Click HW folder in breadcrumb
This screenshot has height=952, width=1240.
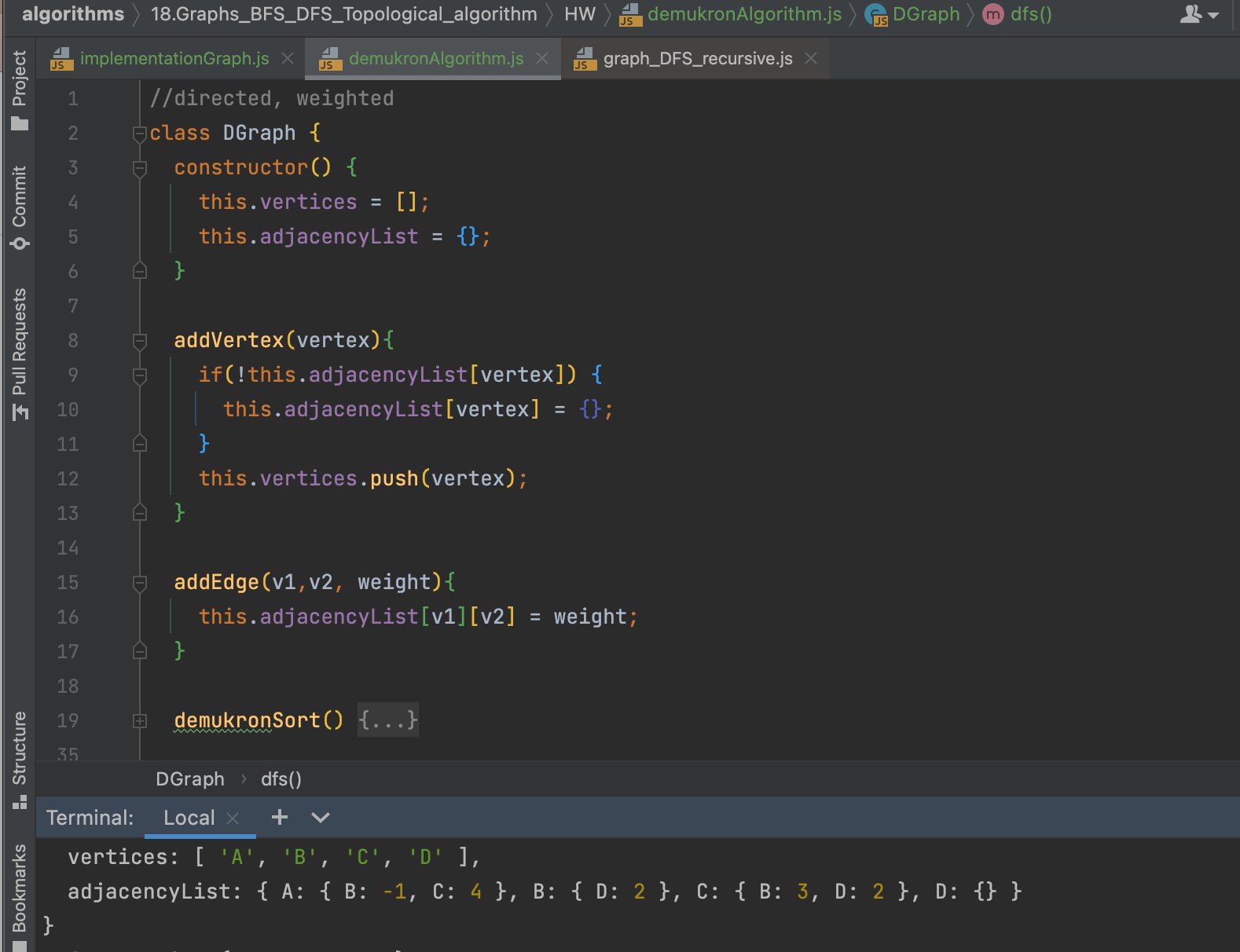pos(580,14)
